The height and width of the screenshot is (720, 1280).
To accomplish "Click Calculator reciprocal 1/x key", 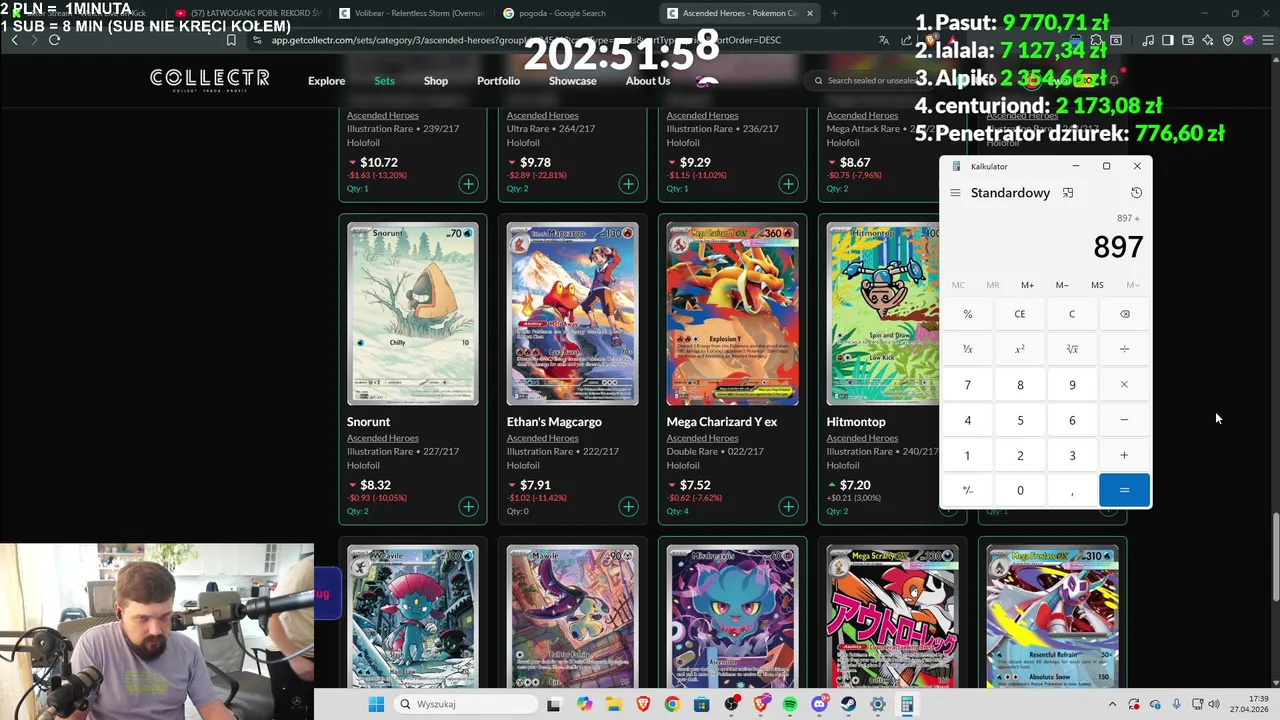I will [x=967, y=349].
